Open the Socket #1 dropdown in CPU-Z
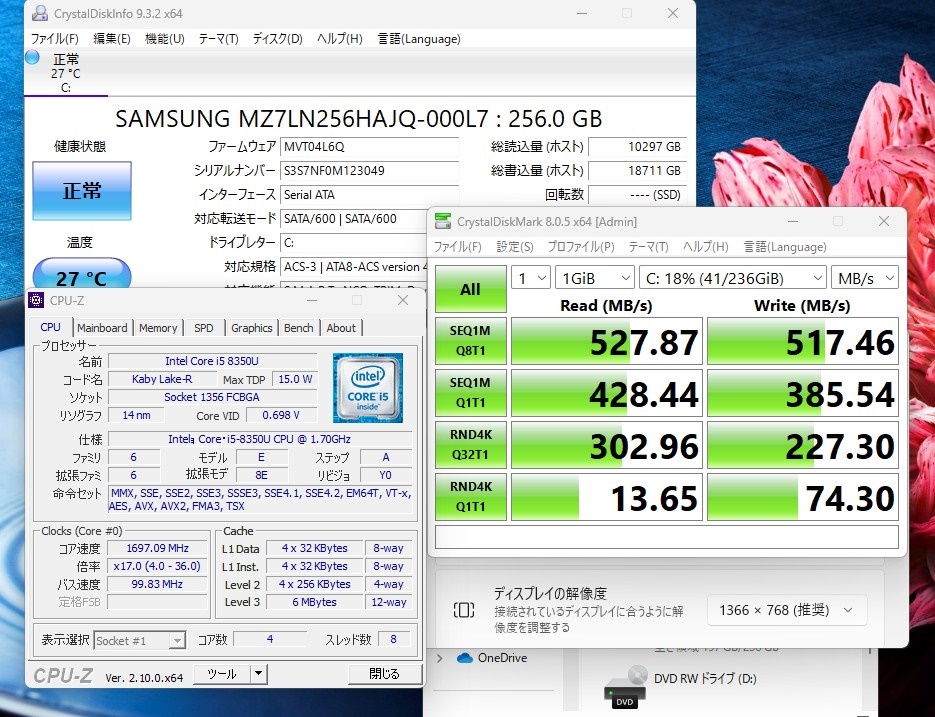This screenshot has width=935, height=717. tap(140, 641)
